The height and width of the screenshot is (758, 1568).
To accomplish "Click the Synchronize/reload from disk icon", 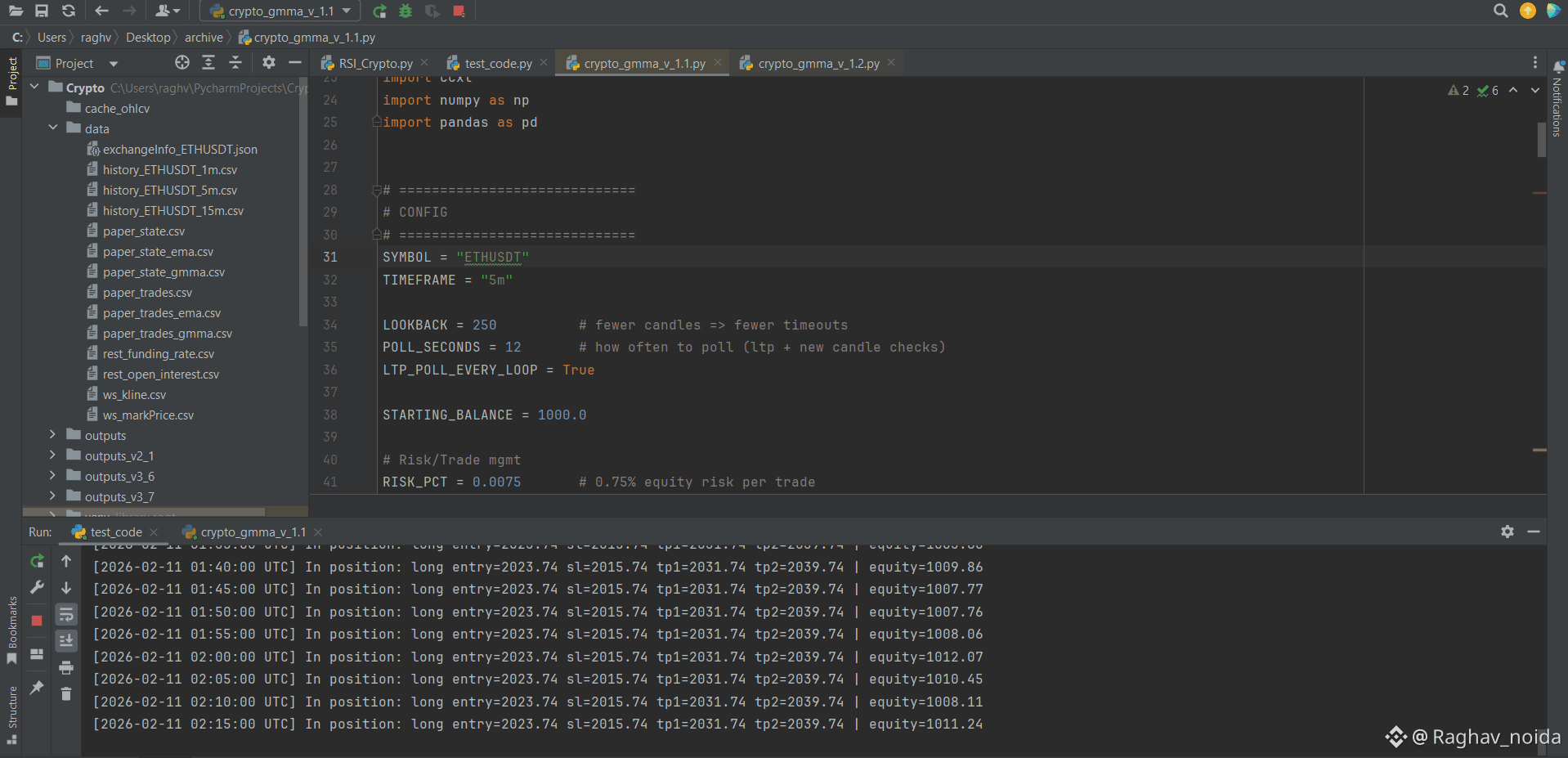I will pos(69,11).
